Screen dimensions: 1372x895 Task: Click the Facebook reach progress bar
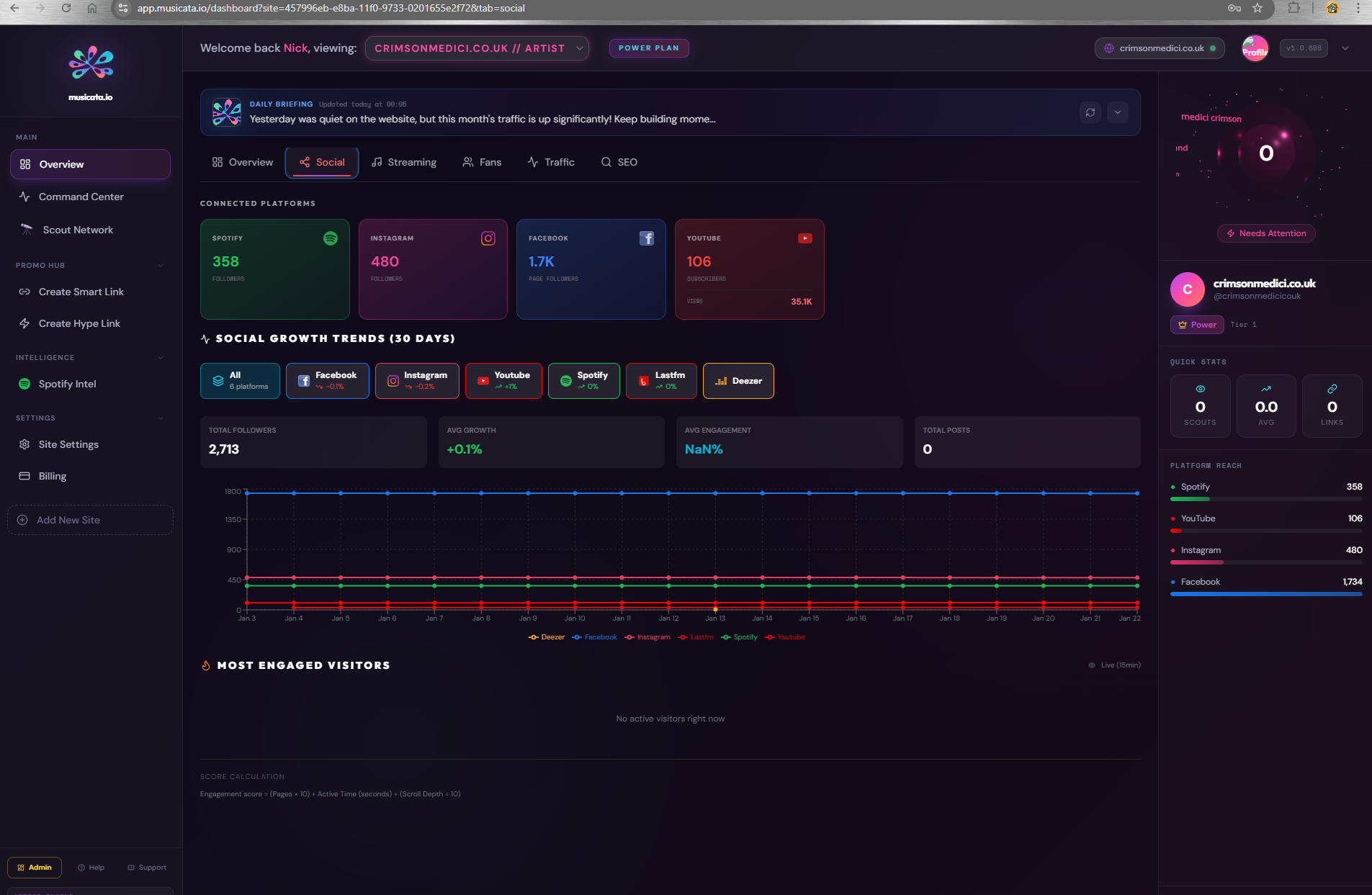pos(1266,594)
